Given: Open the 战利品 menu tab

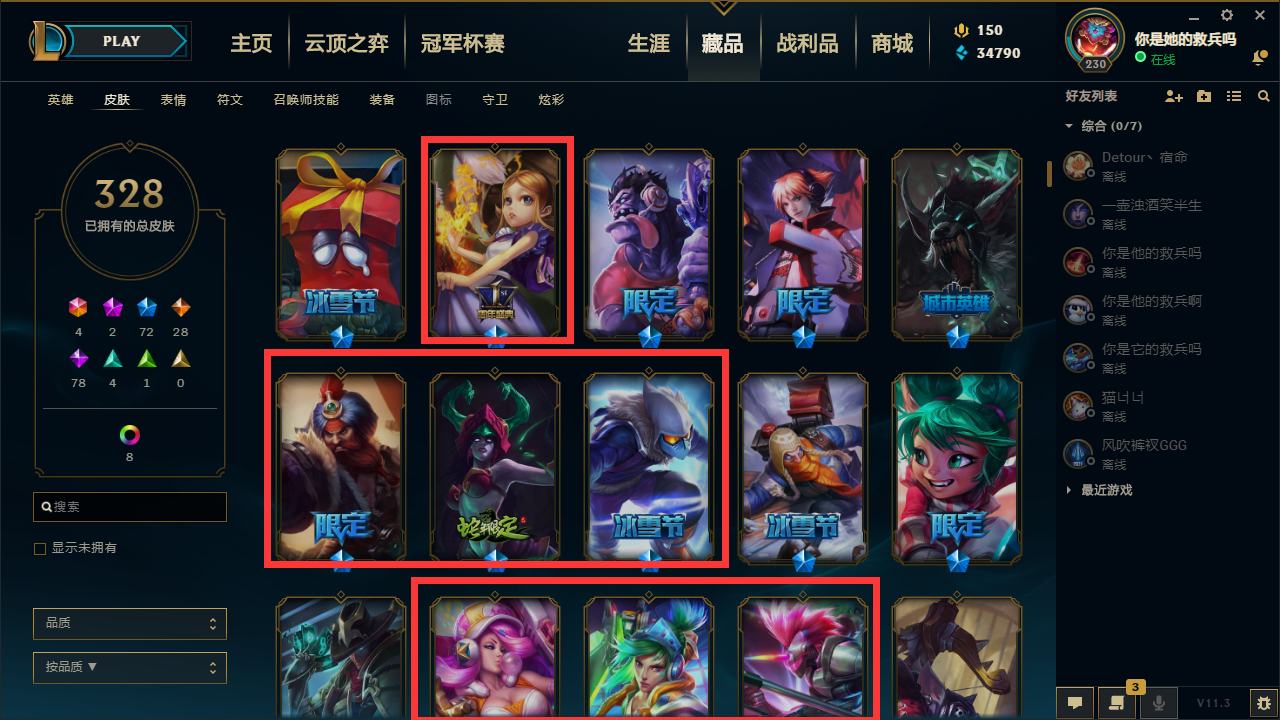Looking at the screenshot, I should coord(807,43).
